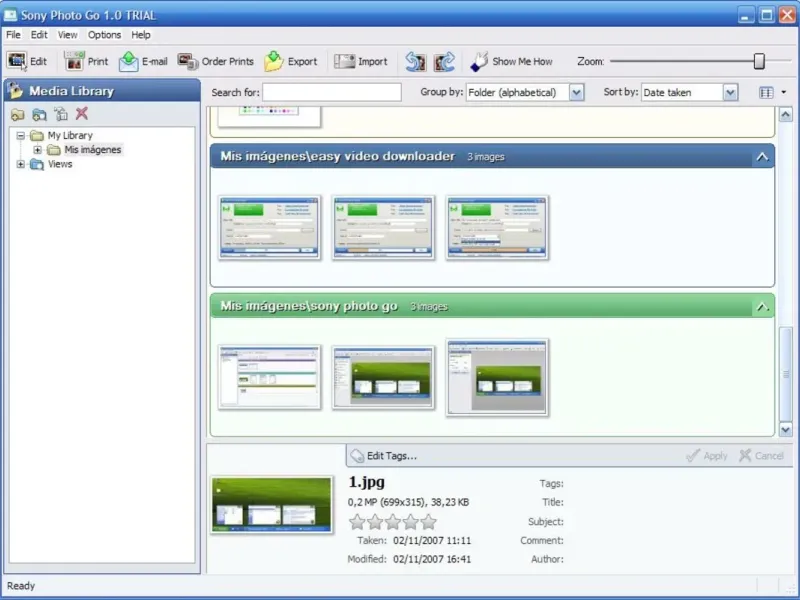Open the view layout dropdown arrow
The height and width of the screenshot is (600, 800).
[x=784, y=92]
